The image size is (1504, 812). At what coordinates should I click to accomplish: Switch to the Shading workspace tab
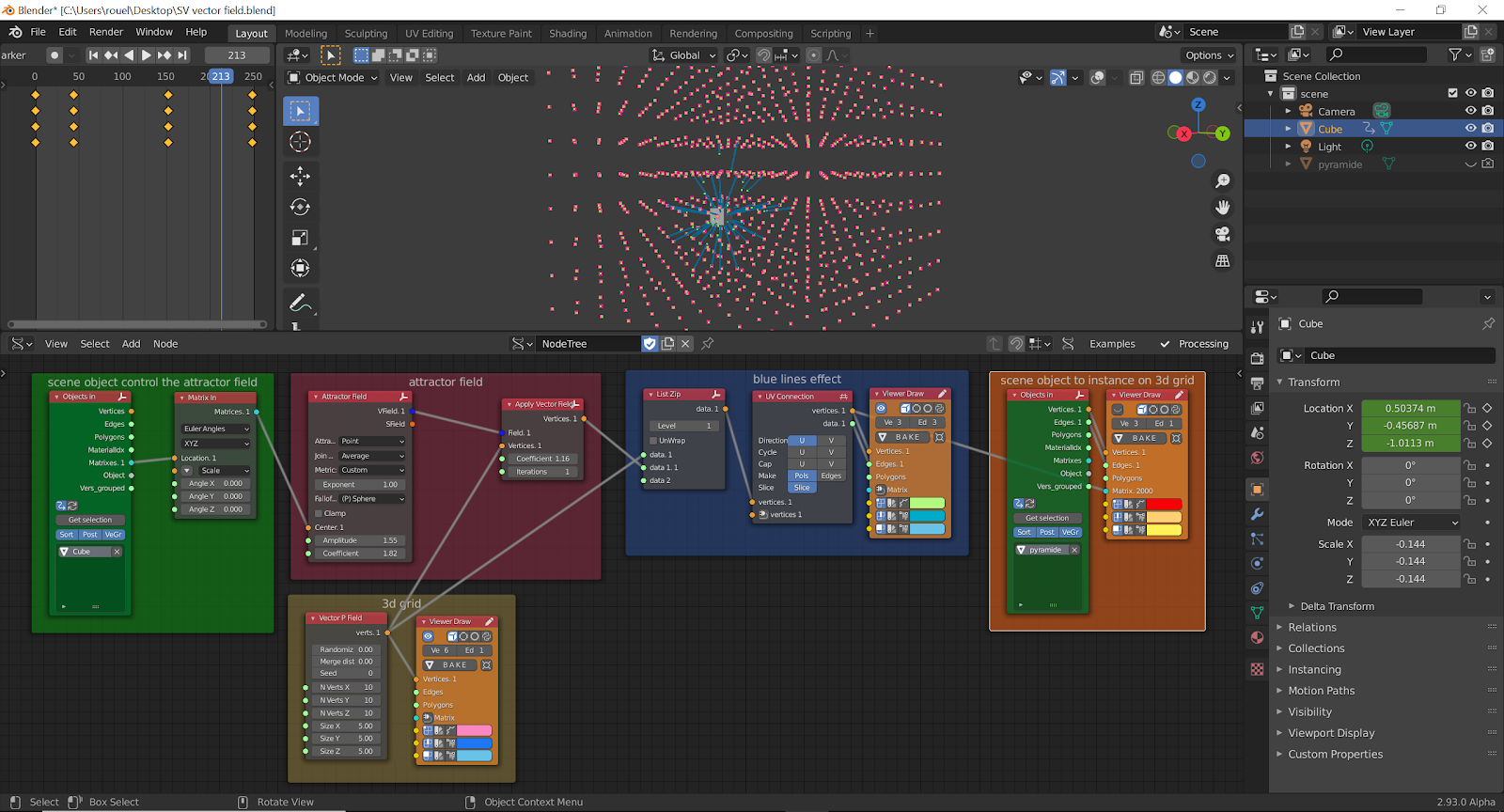click(x=568, y=34)
